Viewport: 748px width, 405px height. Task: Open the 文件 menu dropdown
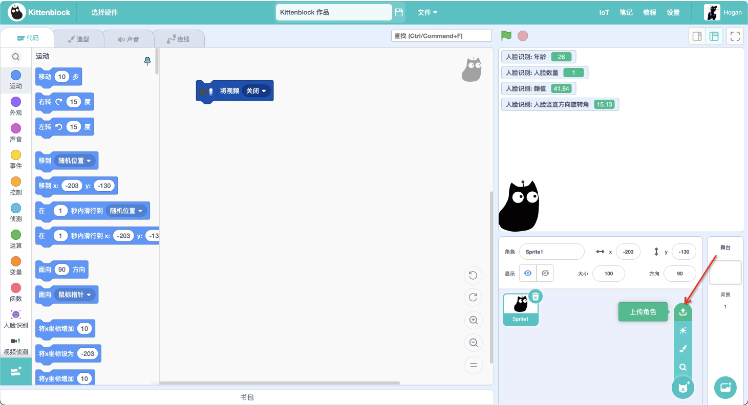coord(427,12)
